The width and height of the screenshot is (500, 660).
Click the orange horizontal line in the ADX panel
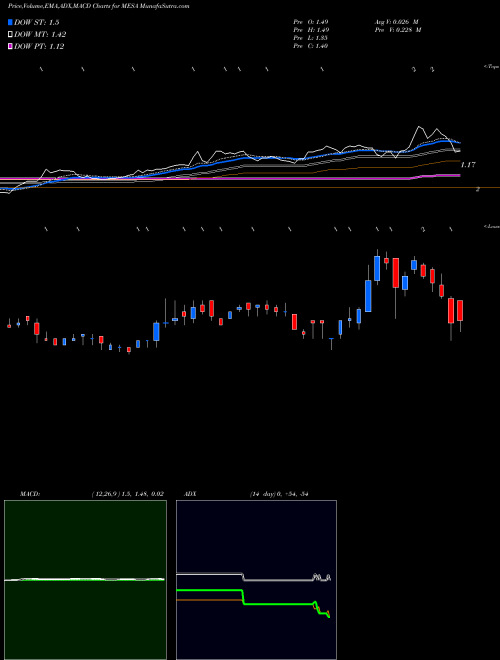click(209, 600)
